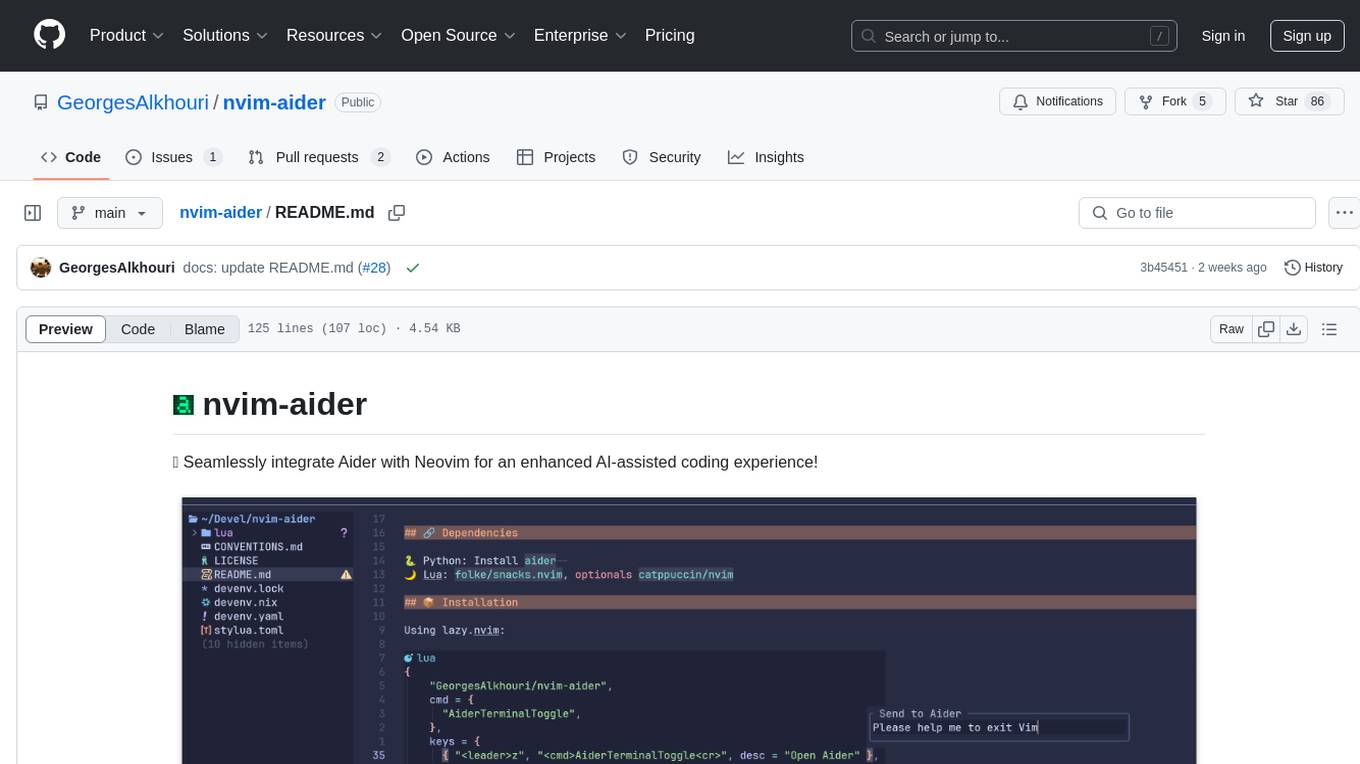Open pull request #28 link
The height and width of the screenshot is (764, 1360).
(x=374, y=268)
